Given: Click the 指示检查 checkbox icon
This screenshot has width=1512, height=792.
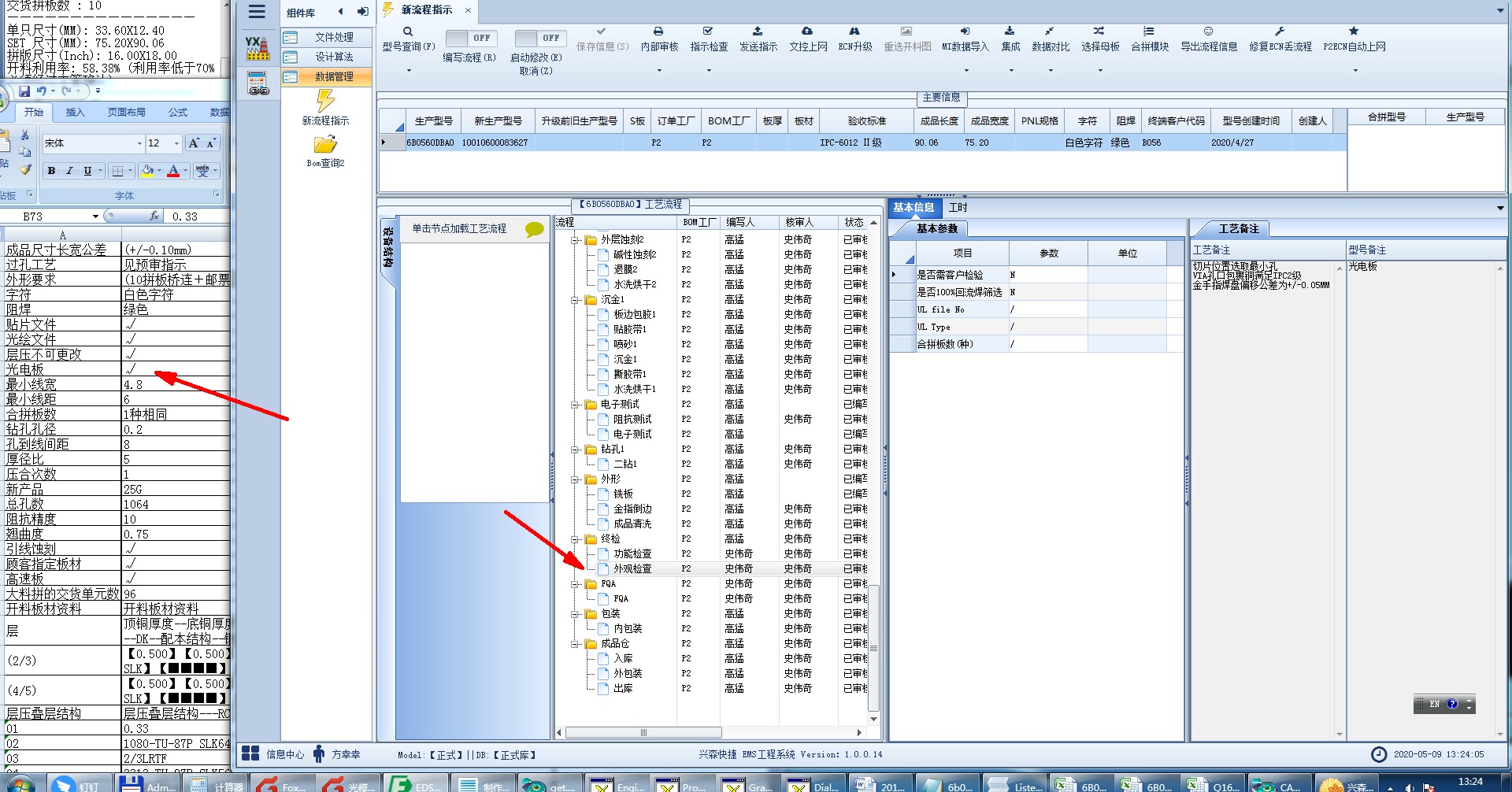Looking at the screenshot, I should point(708,31).
